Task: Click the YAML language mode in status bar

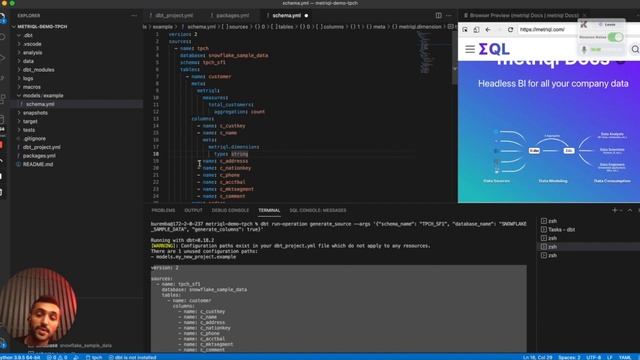Action: point(624,357)
